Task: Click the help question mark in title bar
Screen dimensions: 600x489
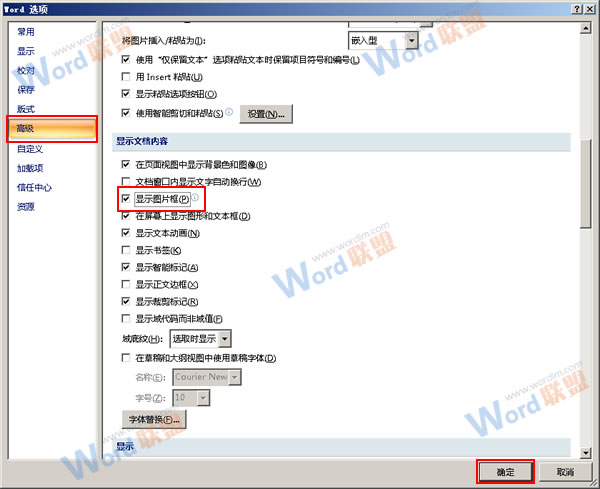Action: coord(576,8)
